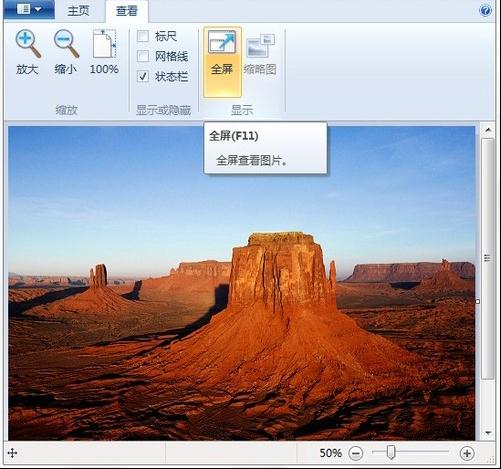
Task: Switch to the 主页 Home tab
Action: click(79, 11)
